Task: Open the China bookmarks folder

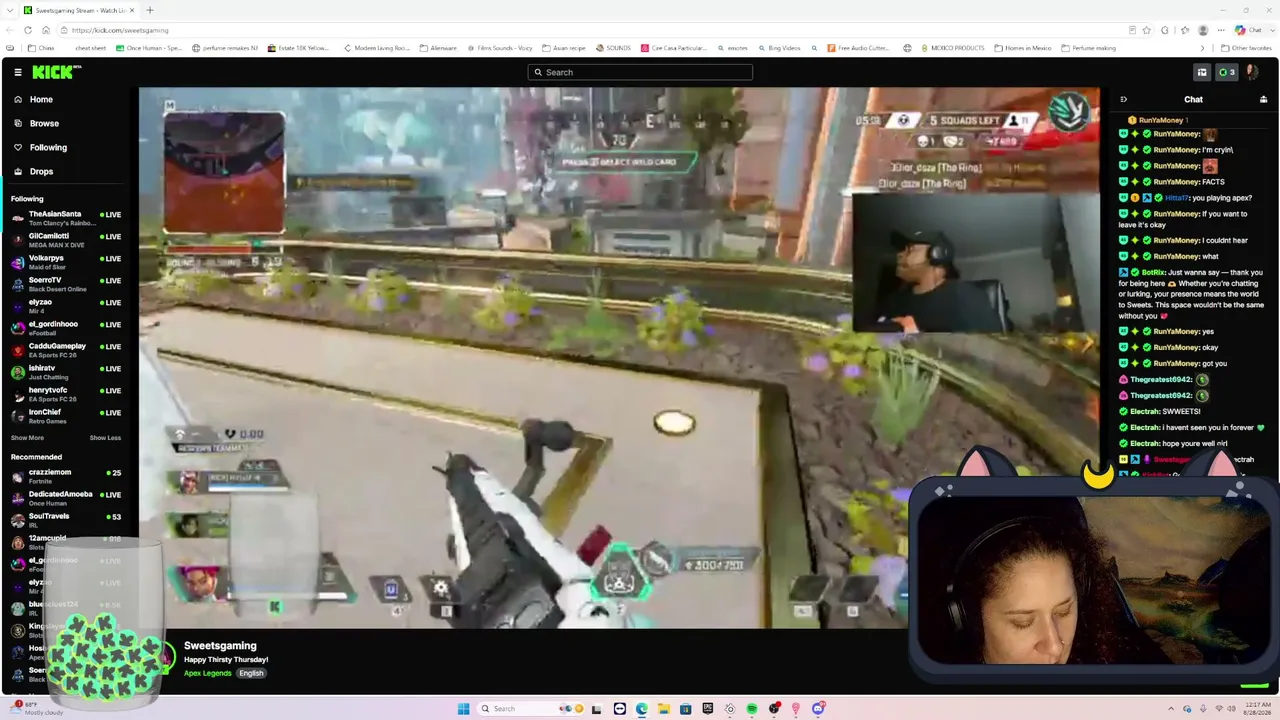Action: (42, 48)
